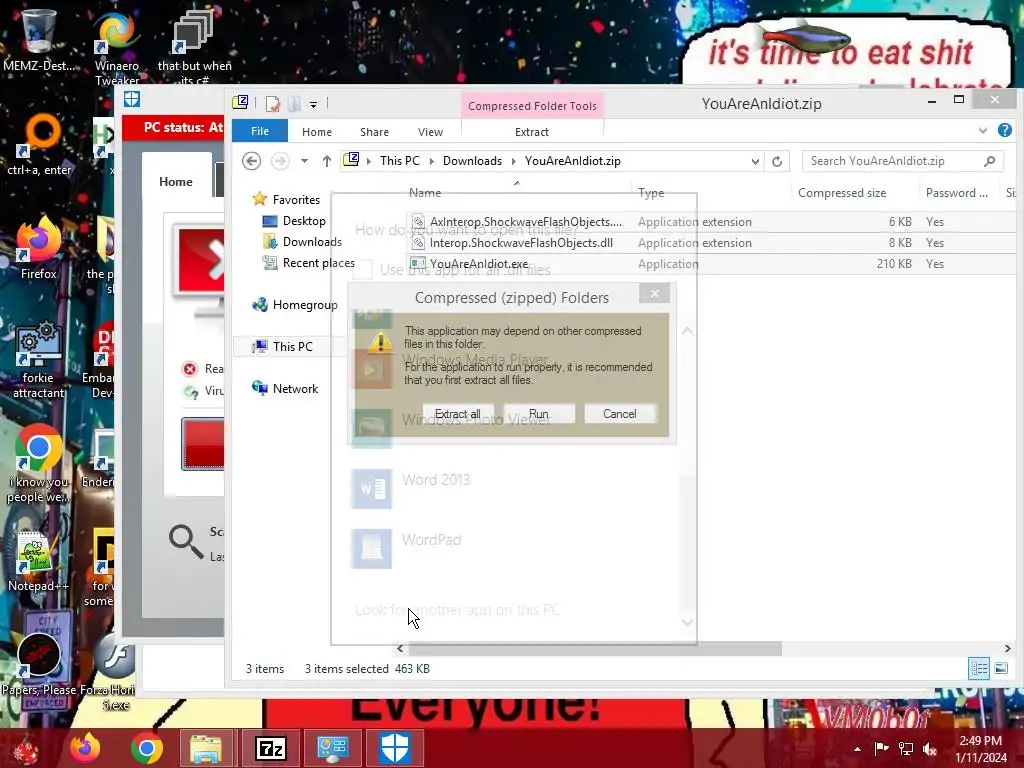Open Explorer Help question mark
Screen dimensions: 1024x768
tap(1004, 131)
